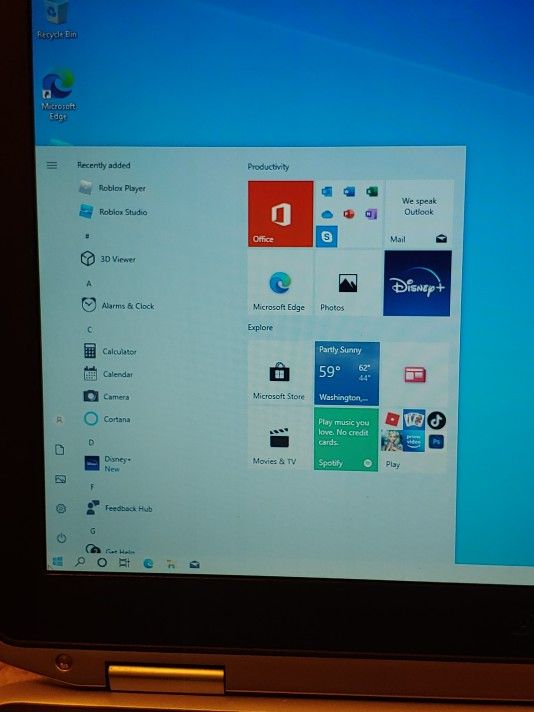Open Disney+ in the app list
The width and height of the screenshot is (534, 712).
point(108,464)
